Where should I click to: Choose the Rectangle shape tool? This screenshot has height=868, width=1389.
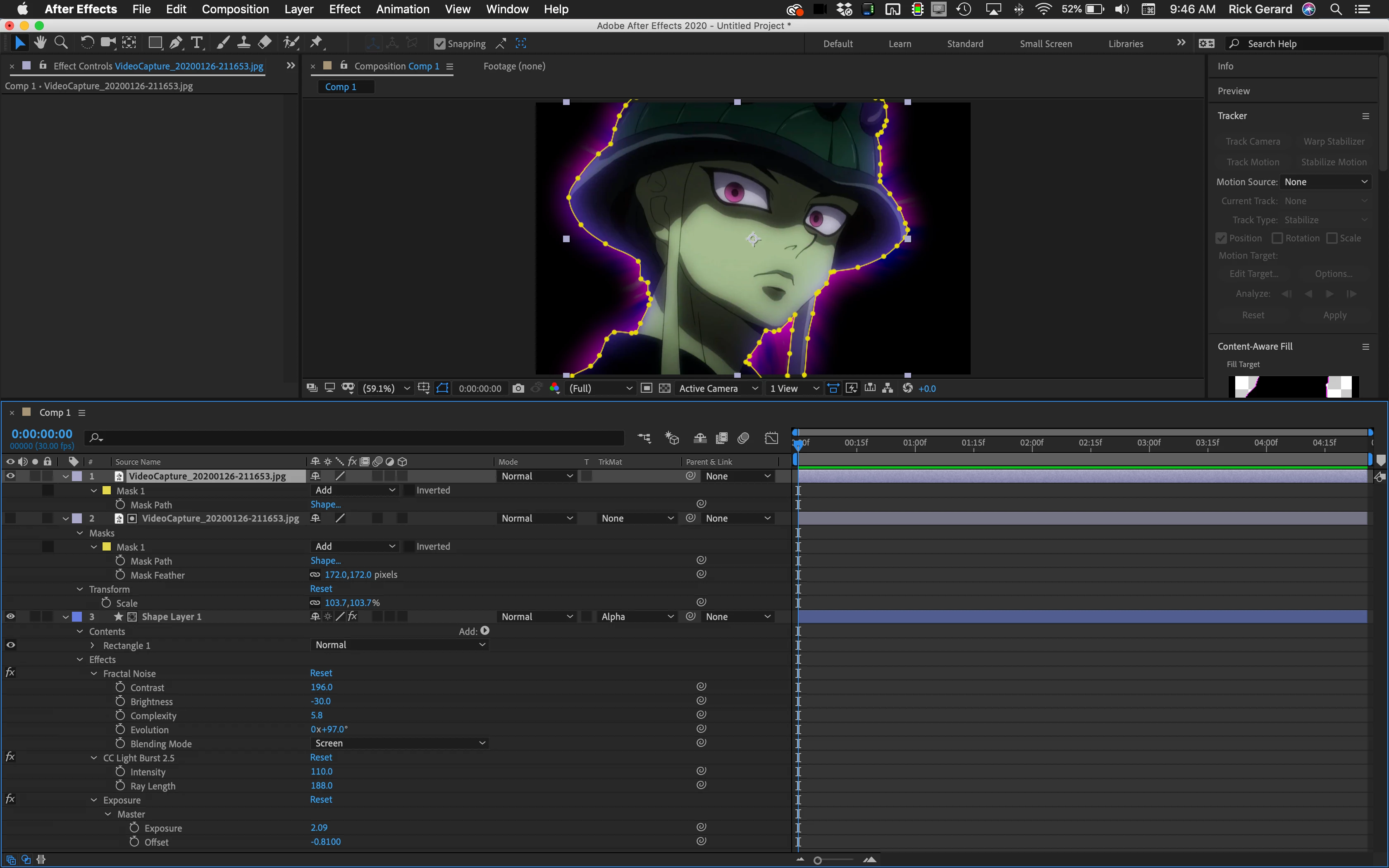(155, 43)
